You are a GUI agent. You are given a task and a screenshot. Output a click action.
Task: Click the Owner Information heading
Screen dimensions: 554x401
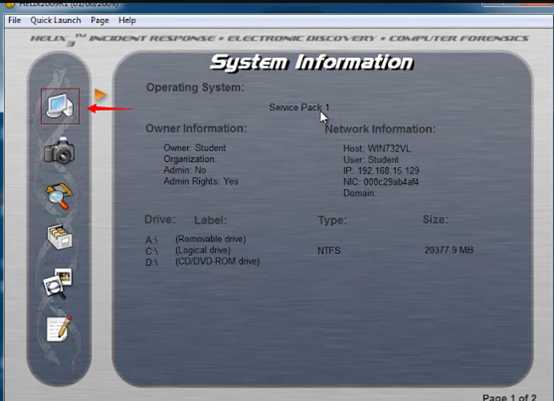[196, 128]
